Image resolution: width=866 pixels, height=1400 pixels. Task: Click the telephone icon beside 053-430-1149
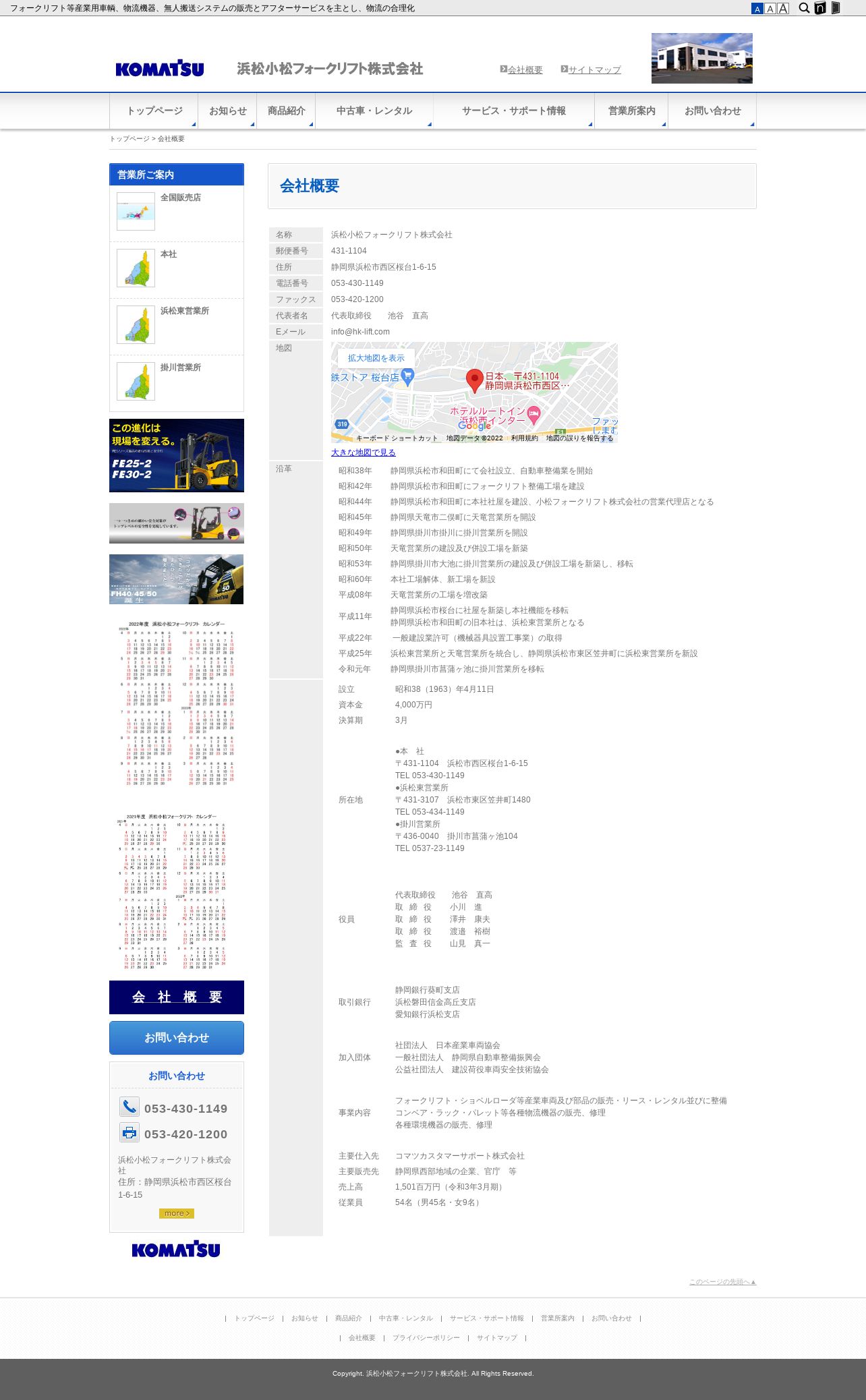129,1107
